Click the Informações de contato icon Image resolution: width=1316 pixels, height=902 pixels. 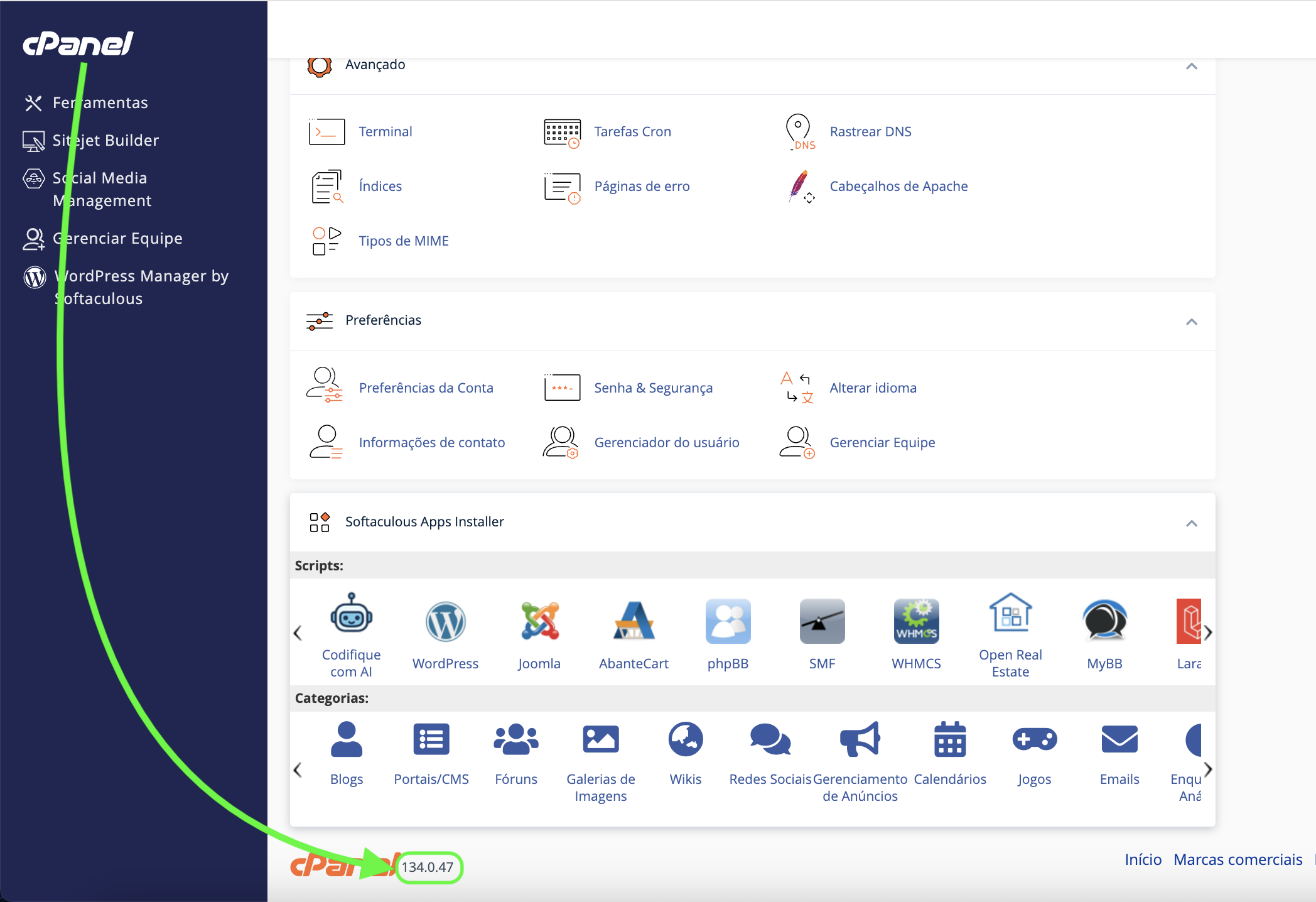pyautogui.click(x=326, y=442)
